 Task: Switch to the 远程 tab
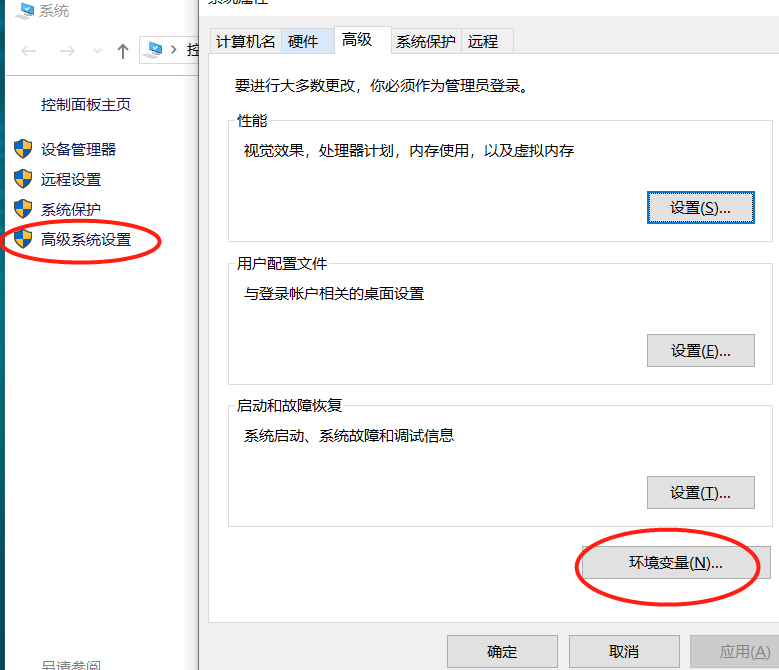click(x=487, y=41)
